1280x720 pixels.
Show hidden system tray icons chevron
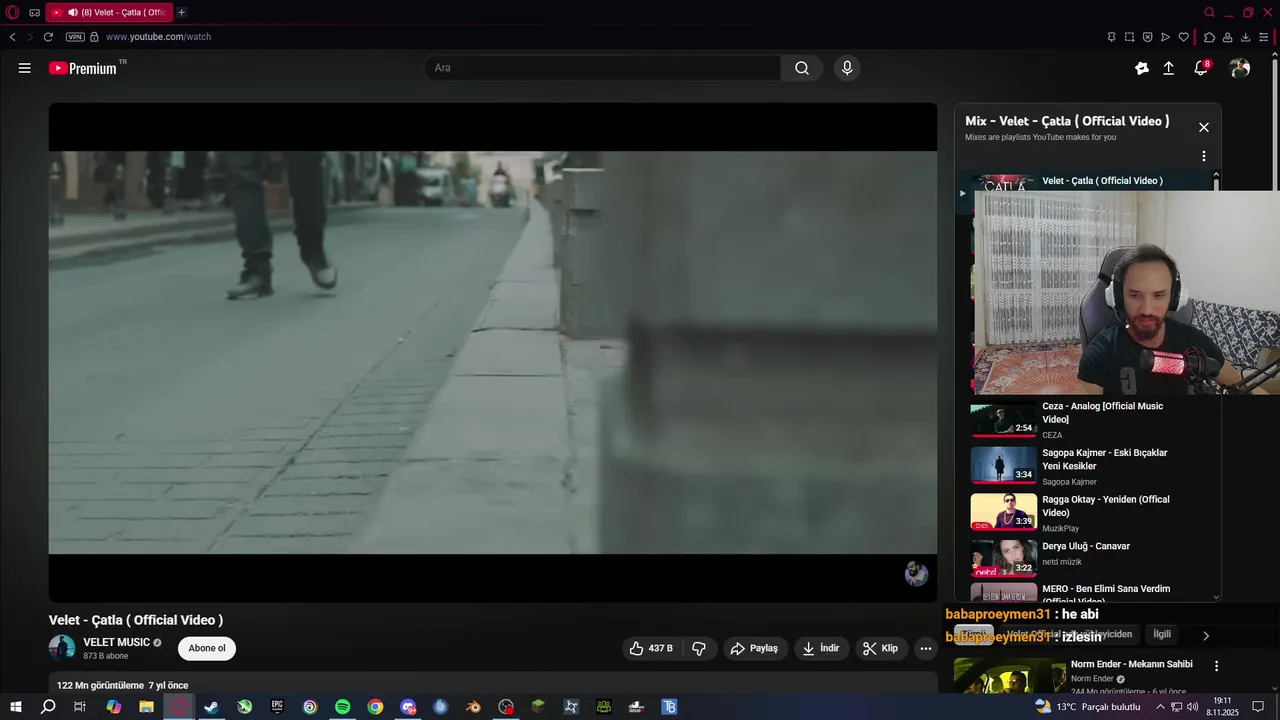pyautogui.click(x=1160, y=707)
